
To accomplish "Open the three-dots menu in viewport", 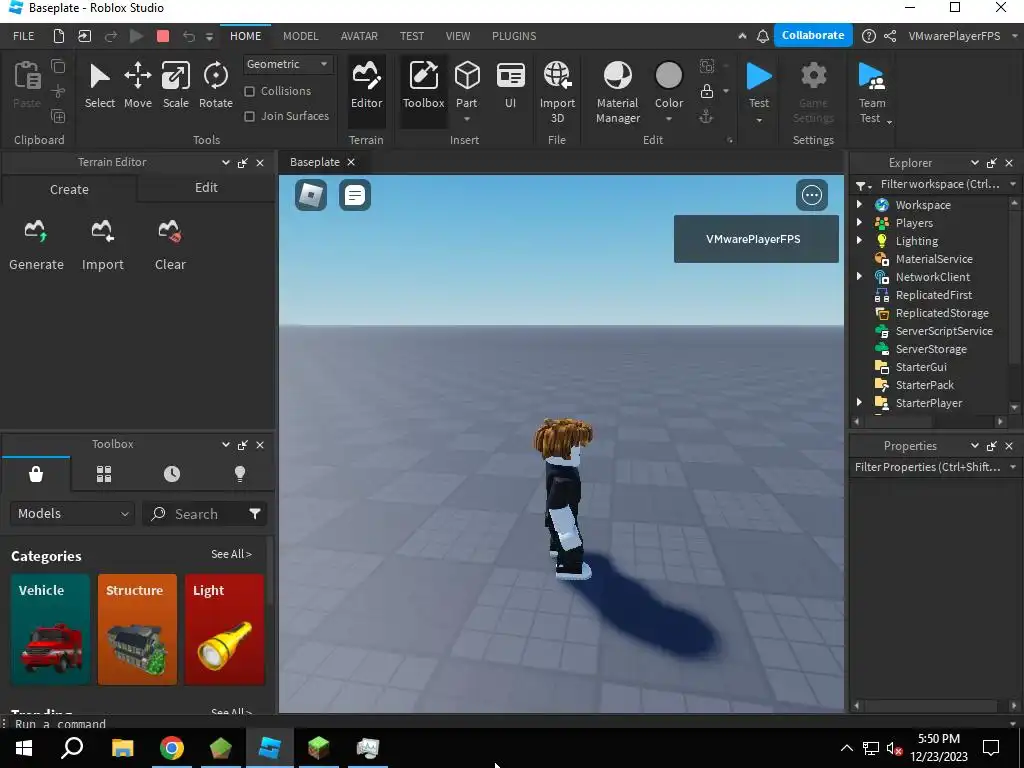I will pyautogui.click(x=812, y=195).
